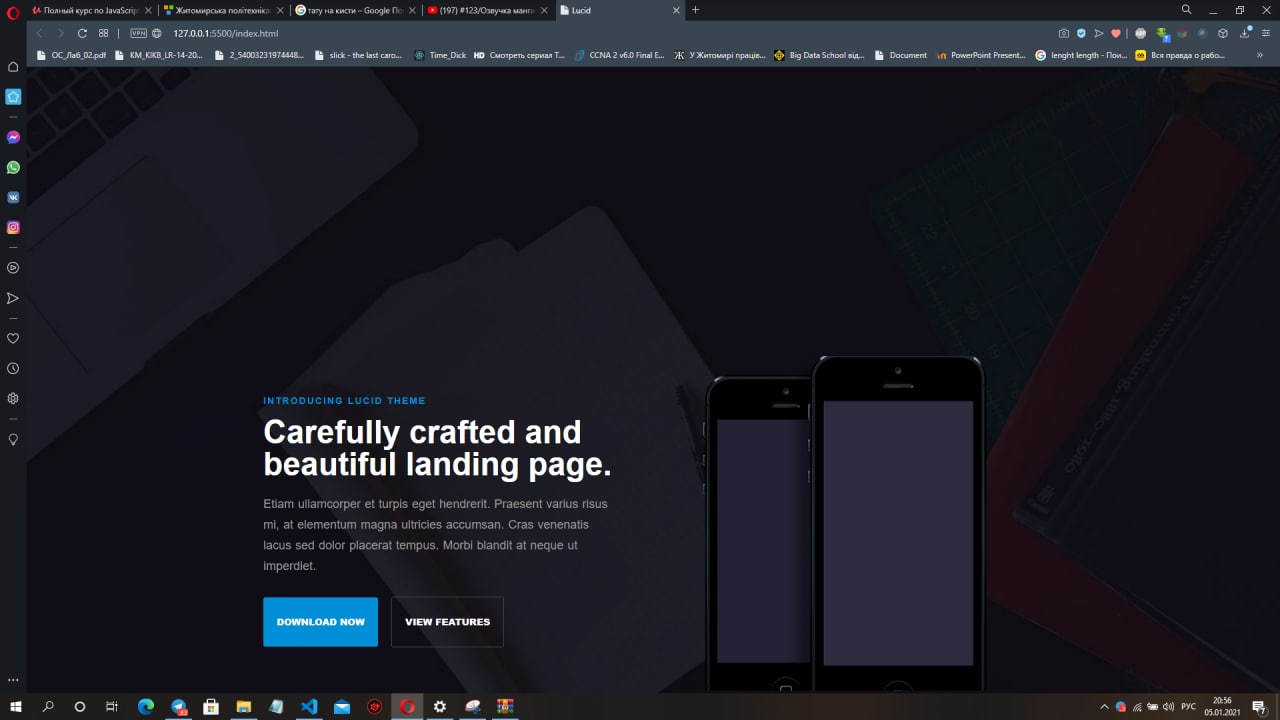Open Instagram in the Opera sidebar
Viewport: 1280px width, 720px height.
click(13, 227)
